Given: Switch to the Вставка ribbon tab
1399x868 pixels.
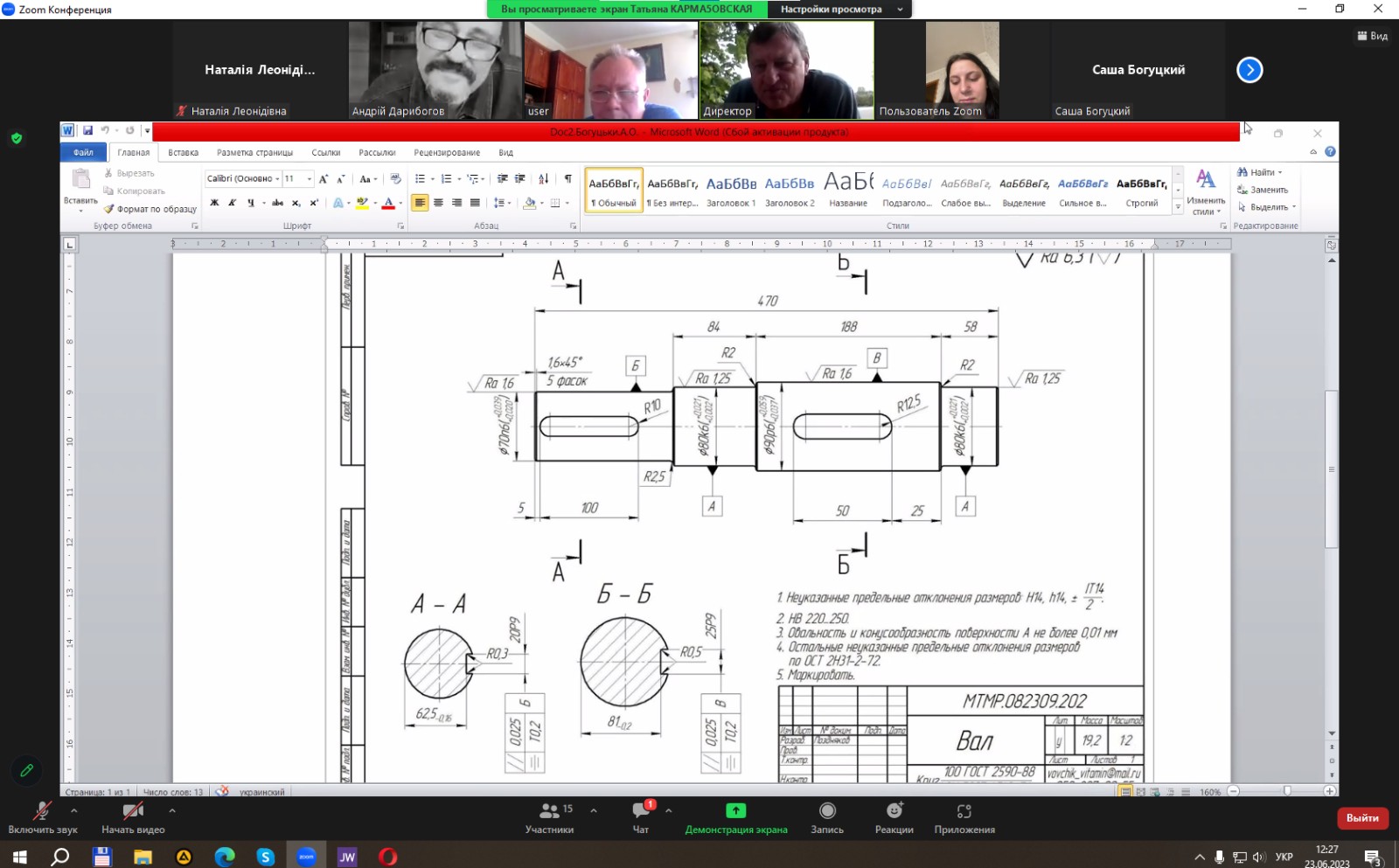Looking at the screenshot, I should click(x=183, y=153).
